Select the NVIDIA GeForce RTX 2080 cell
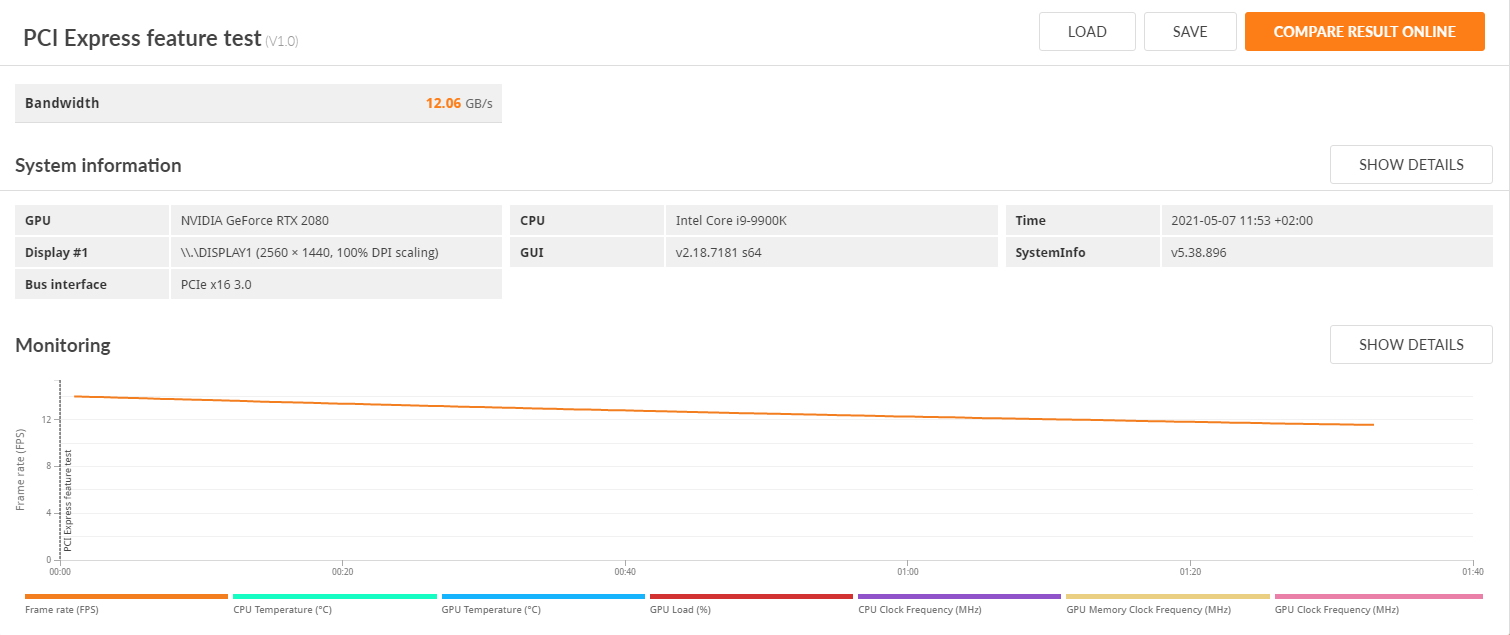This screenshot has height=635, width=1510. point(255,221)
